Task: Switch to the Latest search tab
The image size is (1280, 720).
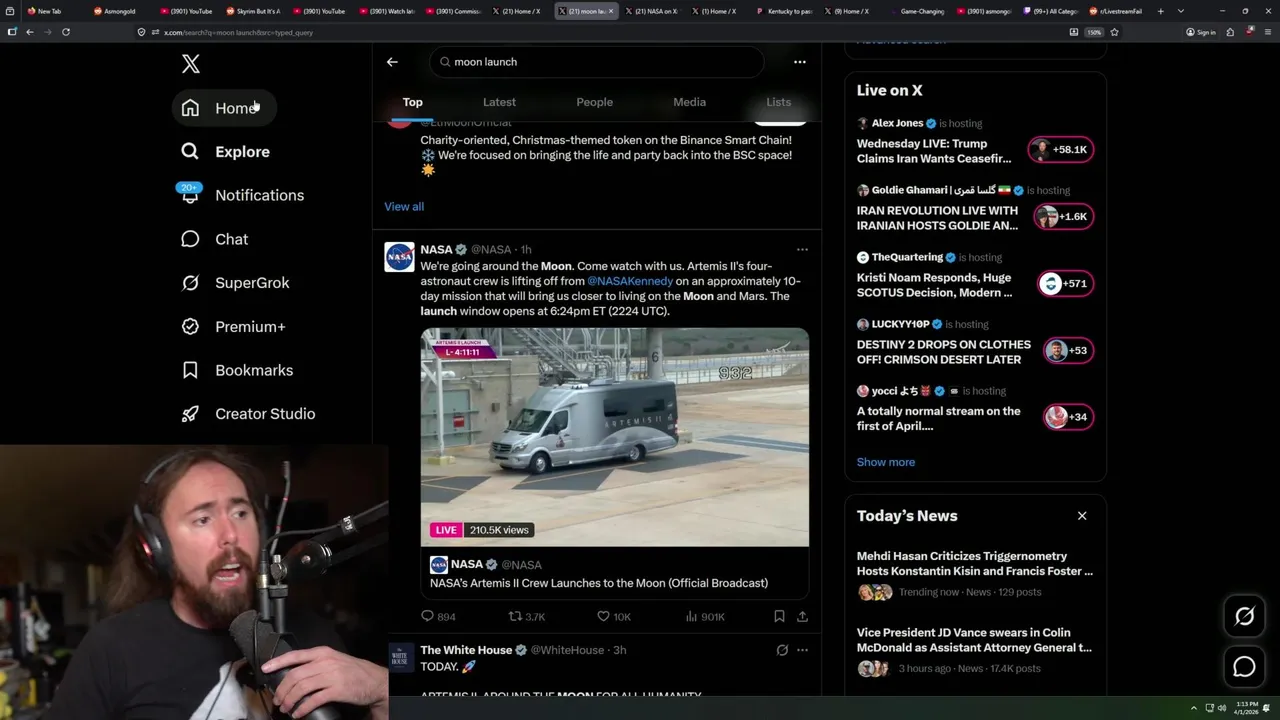Action: [x=499, y=102]
